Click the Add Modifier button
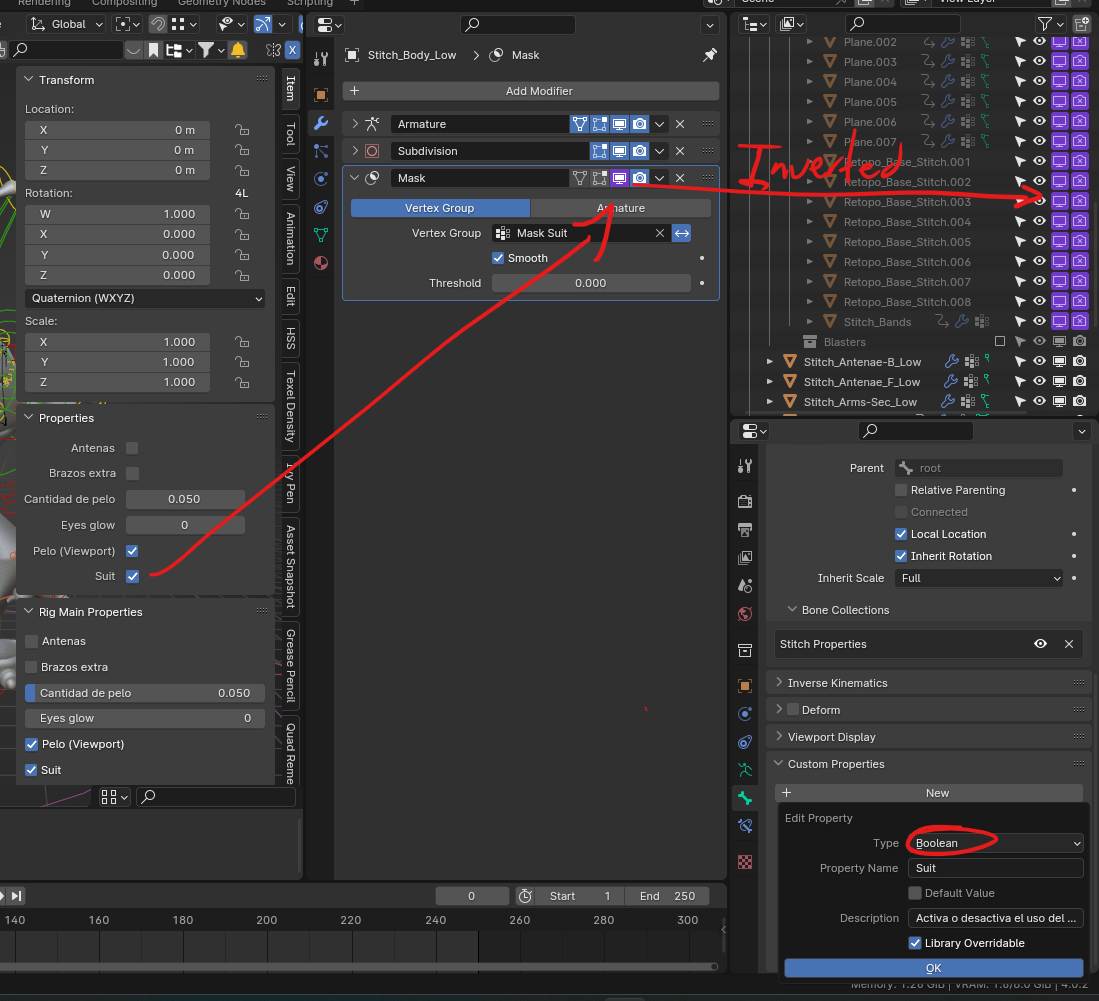 tap(531, 91)
